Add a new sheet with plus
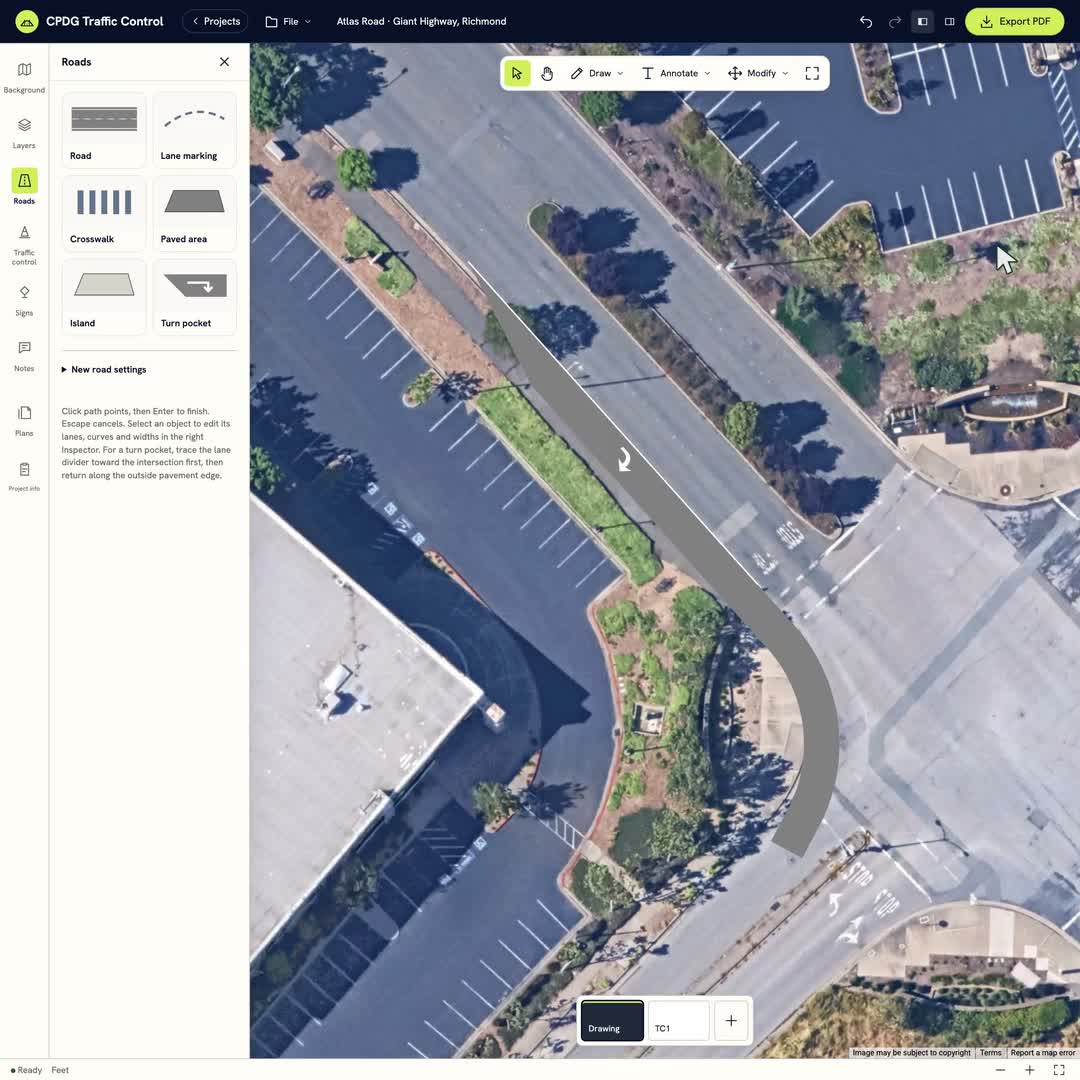 tap(731, 1020)
